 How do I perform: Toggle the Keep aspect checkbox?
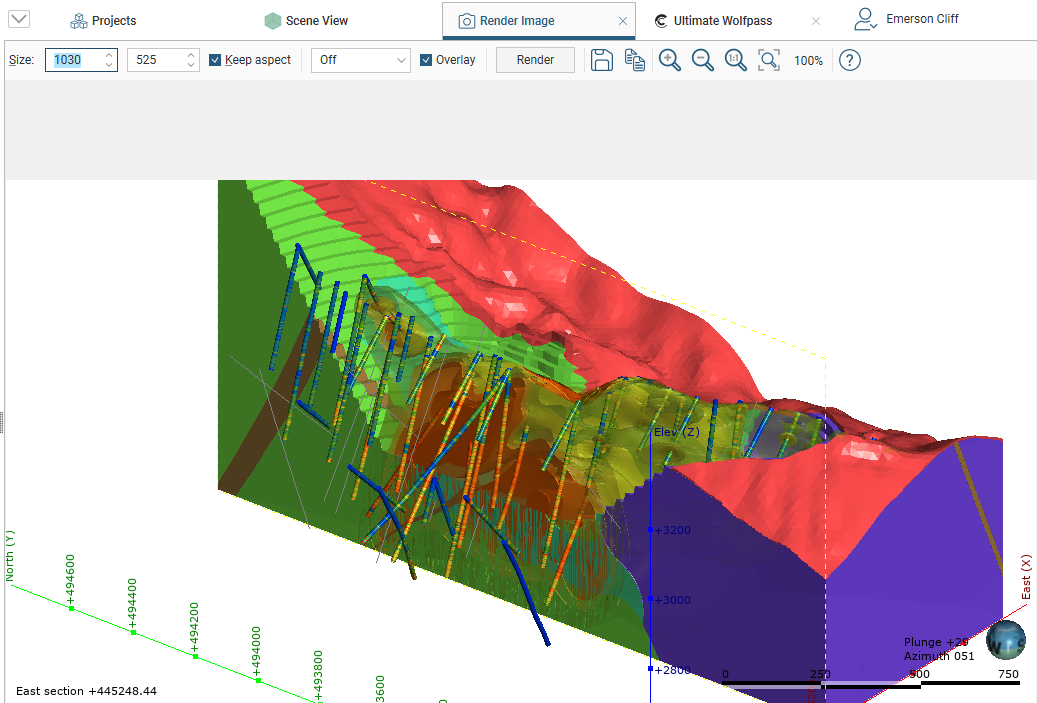coord(215,60)
